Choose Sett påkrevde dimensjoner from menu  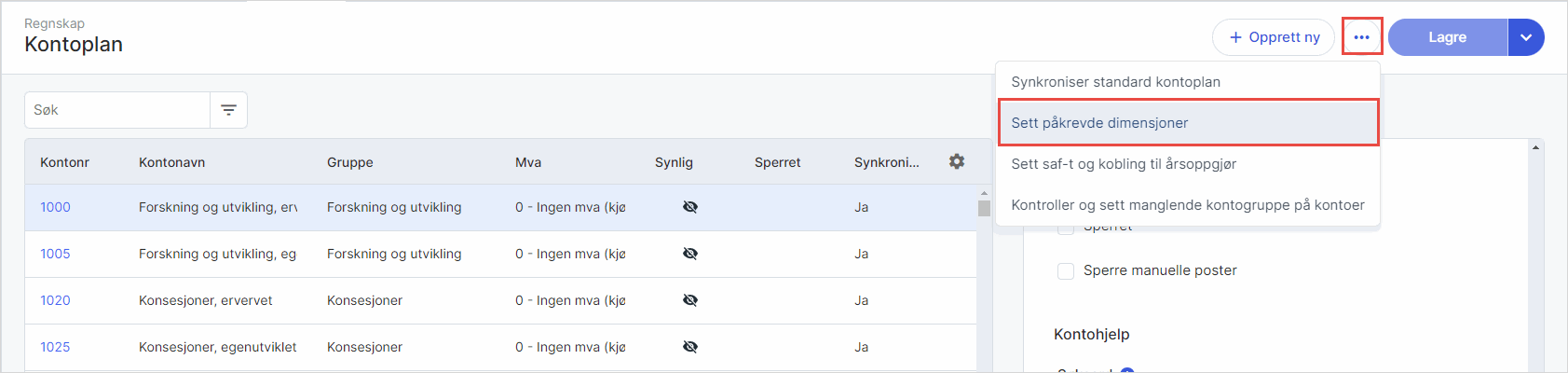(1099, 123)
